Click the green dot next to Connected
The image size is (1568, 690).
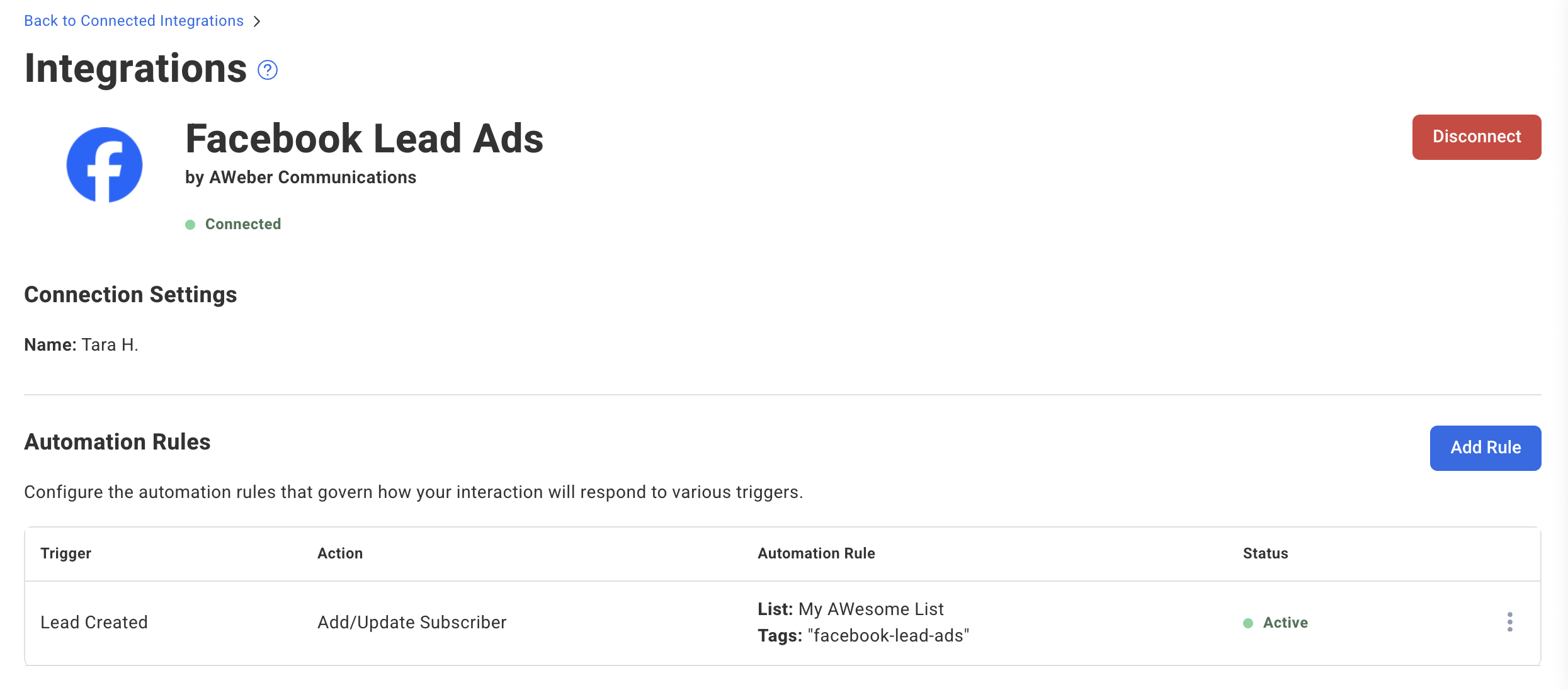coord(190,225)
